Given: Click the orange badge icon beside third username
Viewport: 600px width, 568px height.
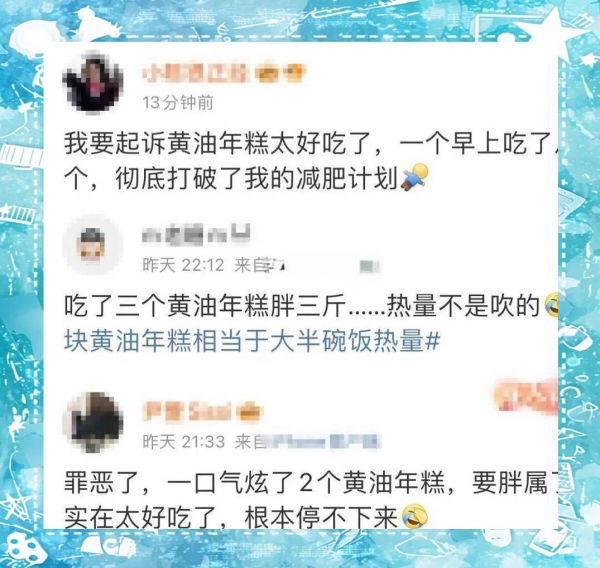Looking at the screenshot, I should click(249, 412).
